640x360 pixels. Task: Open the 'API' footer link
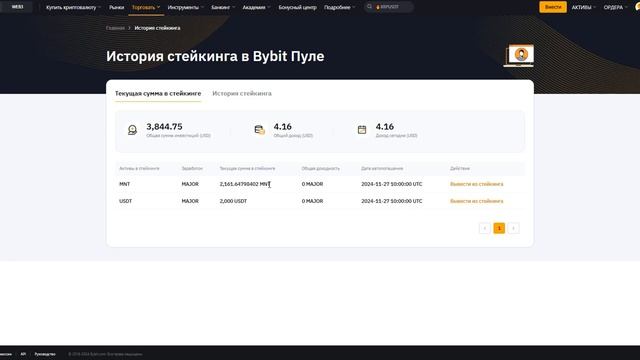23,354
